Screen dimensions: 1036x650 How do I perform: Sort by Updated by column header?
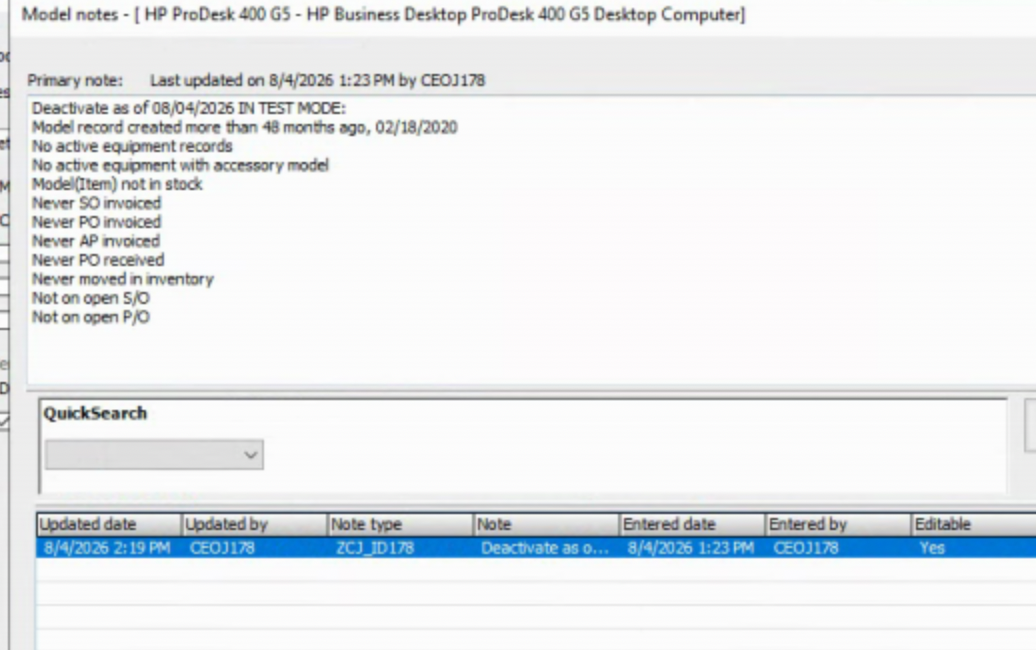(254, 524)
